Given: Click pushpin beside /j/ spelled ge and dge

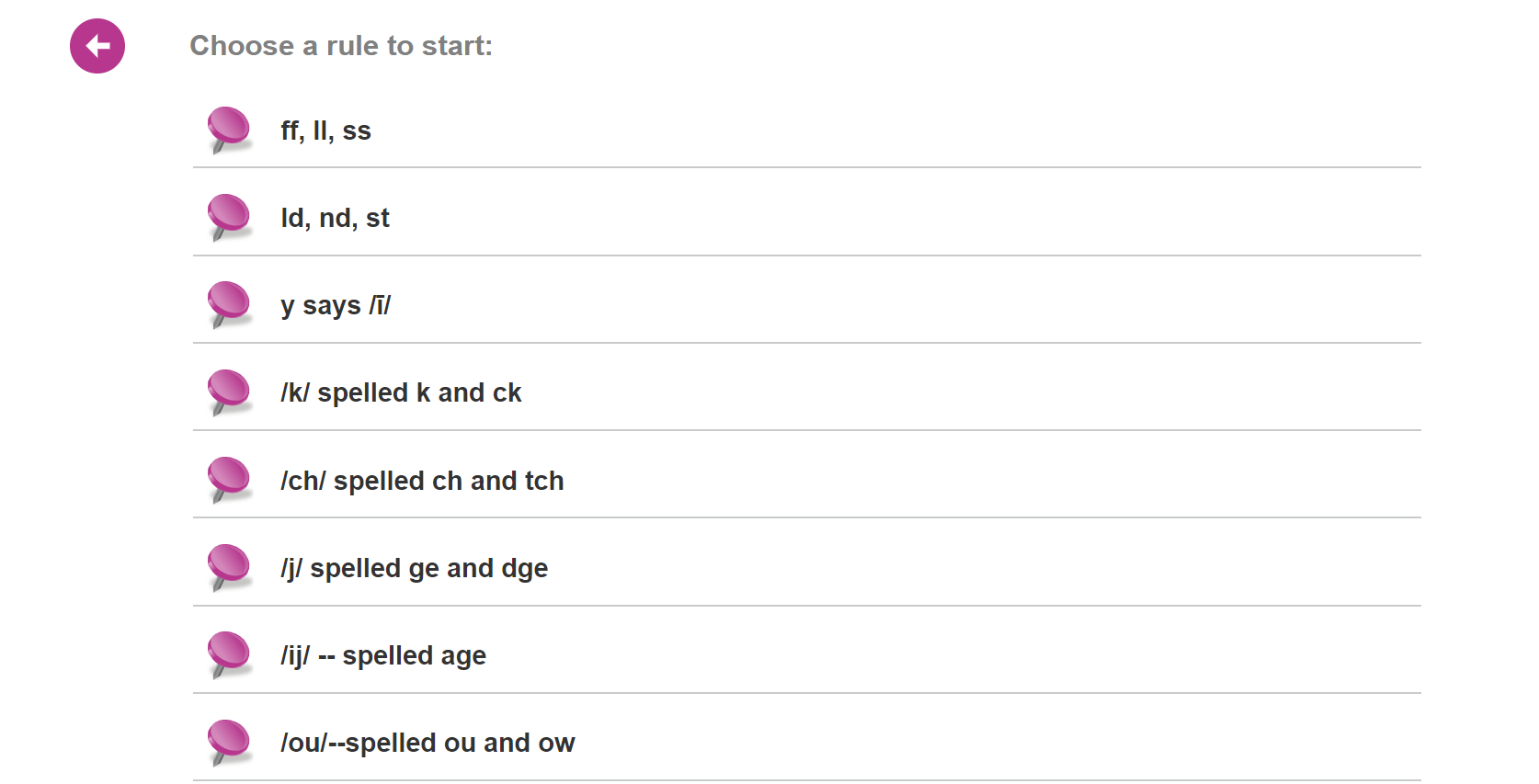Looking at the screenshot, I should click(x=229, y=566).
